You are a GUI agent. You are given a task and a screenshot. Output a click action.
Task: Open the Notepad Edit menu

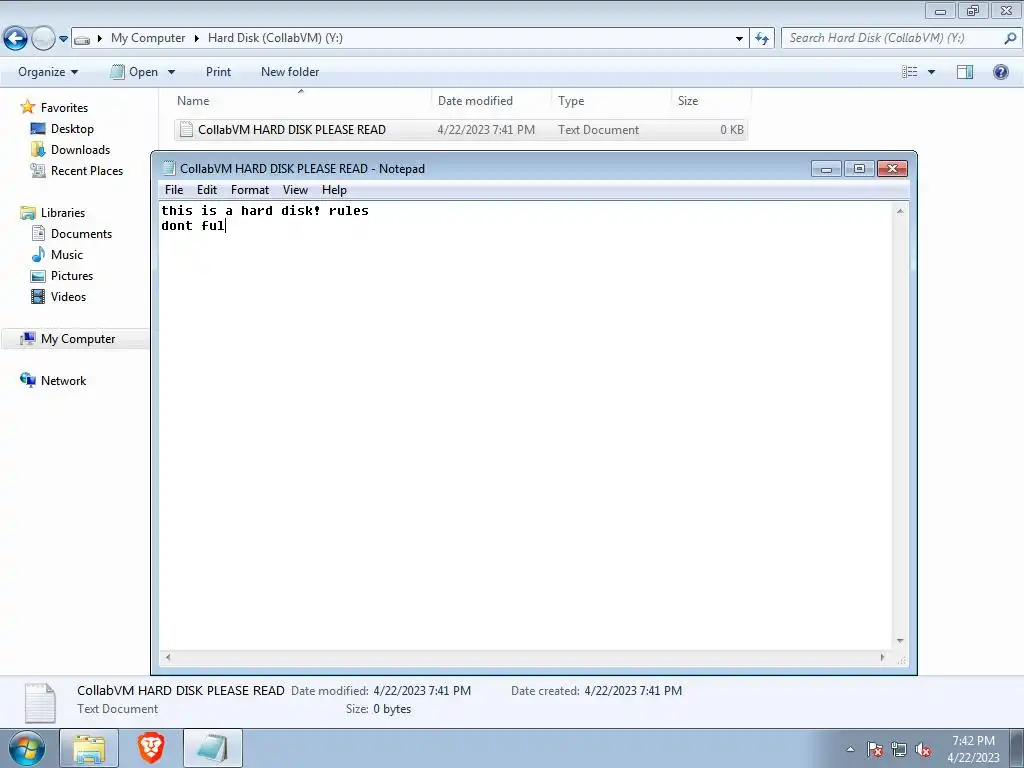tap(206, 190)
